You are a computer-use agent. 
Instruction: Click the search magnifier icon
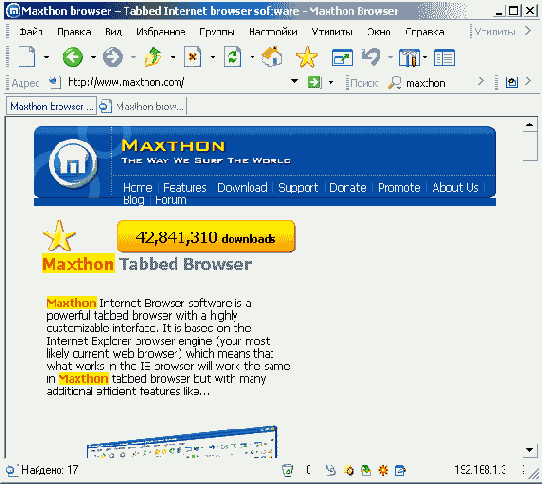pos(394,83)
